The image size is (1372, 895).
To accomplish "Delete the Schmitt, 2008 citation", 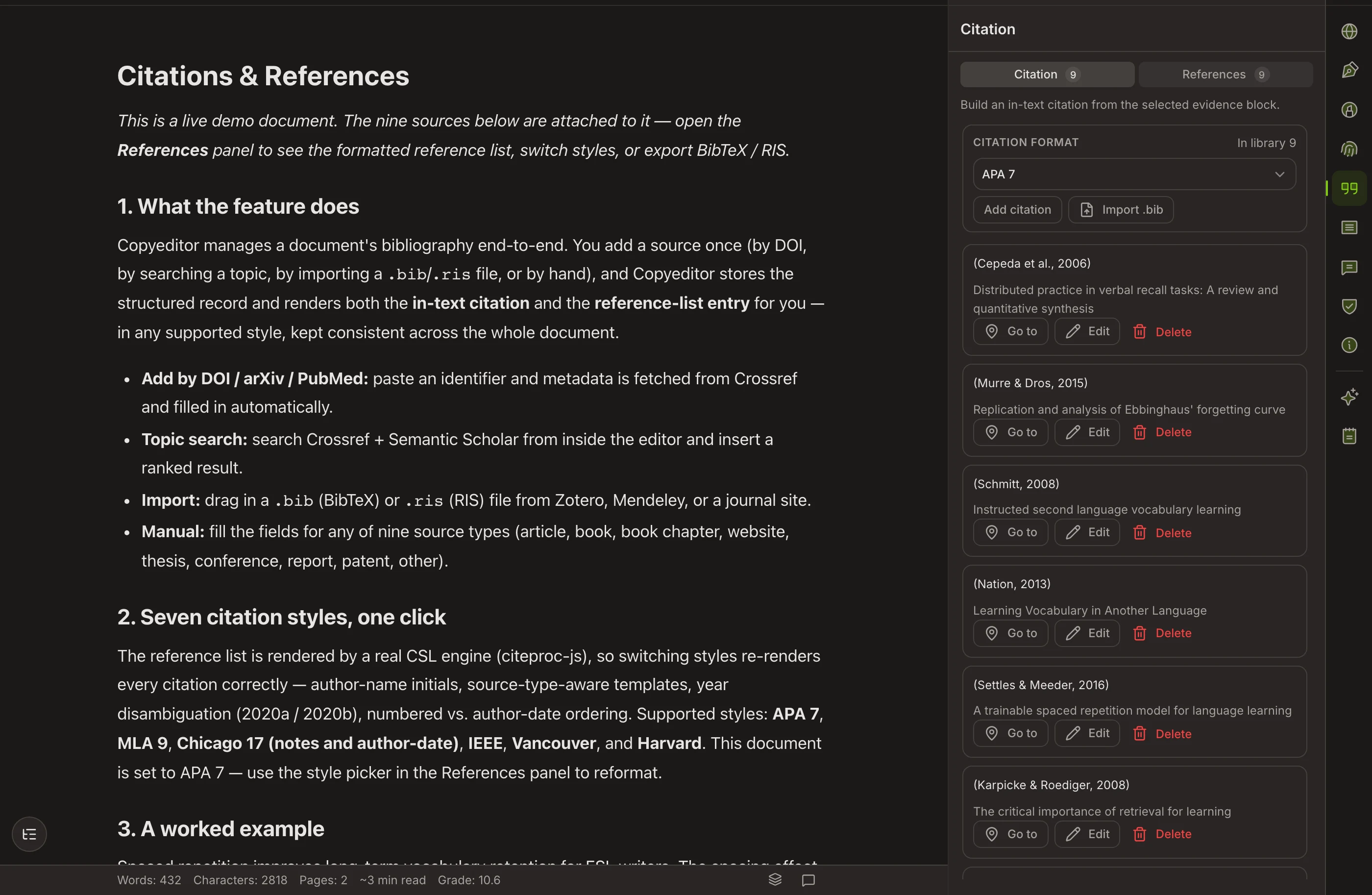I will 1162,533.
